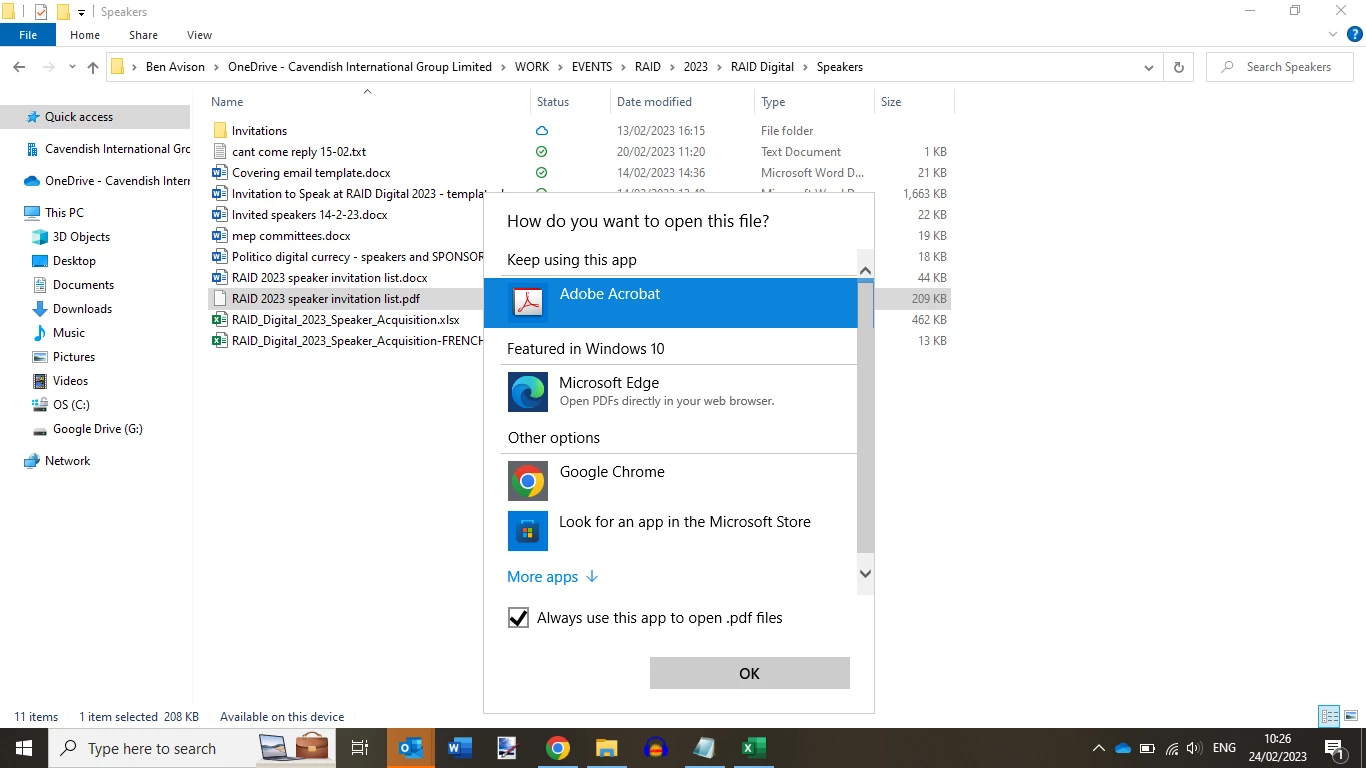Sort by Status column header
This screenshot has width=1366, height=768.
(x=570, y=101)
